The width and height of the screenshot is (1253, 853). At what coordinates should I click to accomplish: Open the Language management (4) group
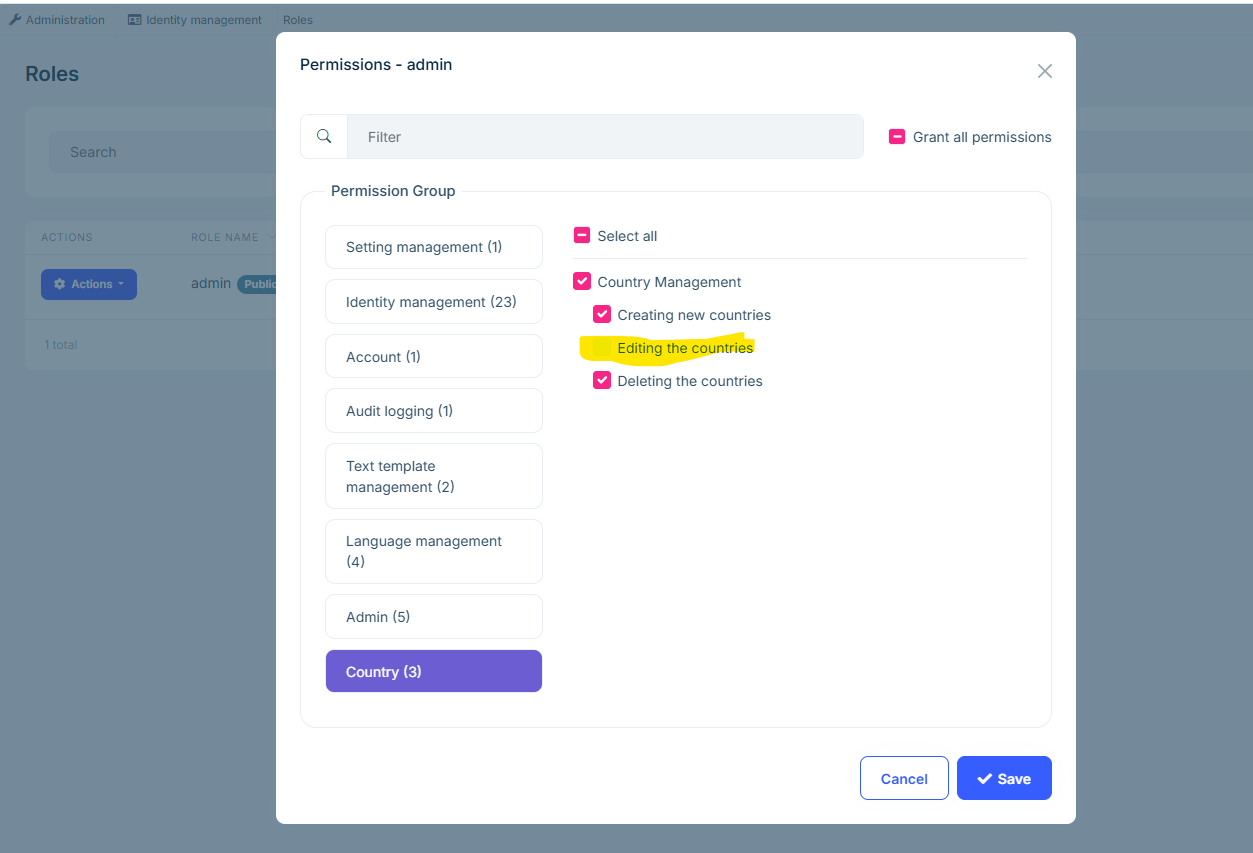click(x=434, y=551)
